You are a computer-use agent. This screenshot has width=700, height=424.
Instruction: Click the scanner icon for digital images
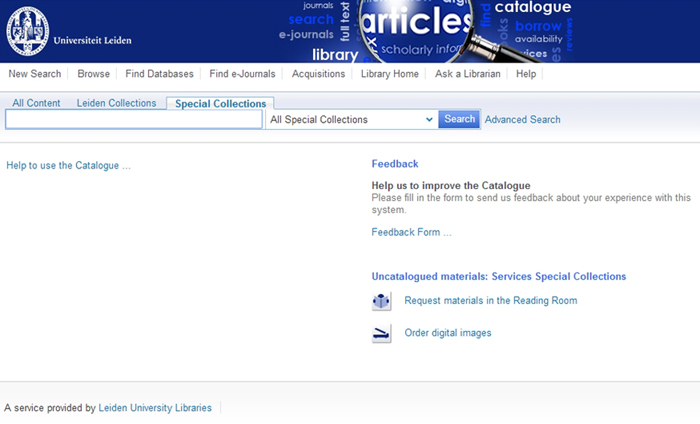(381, 333)
